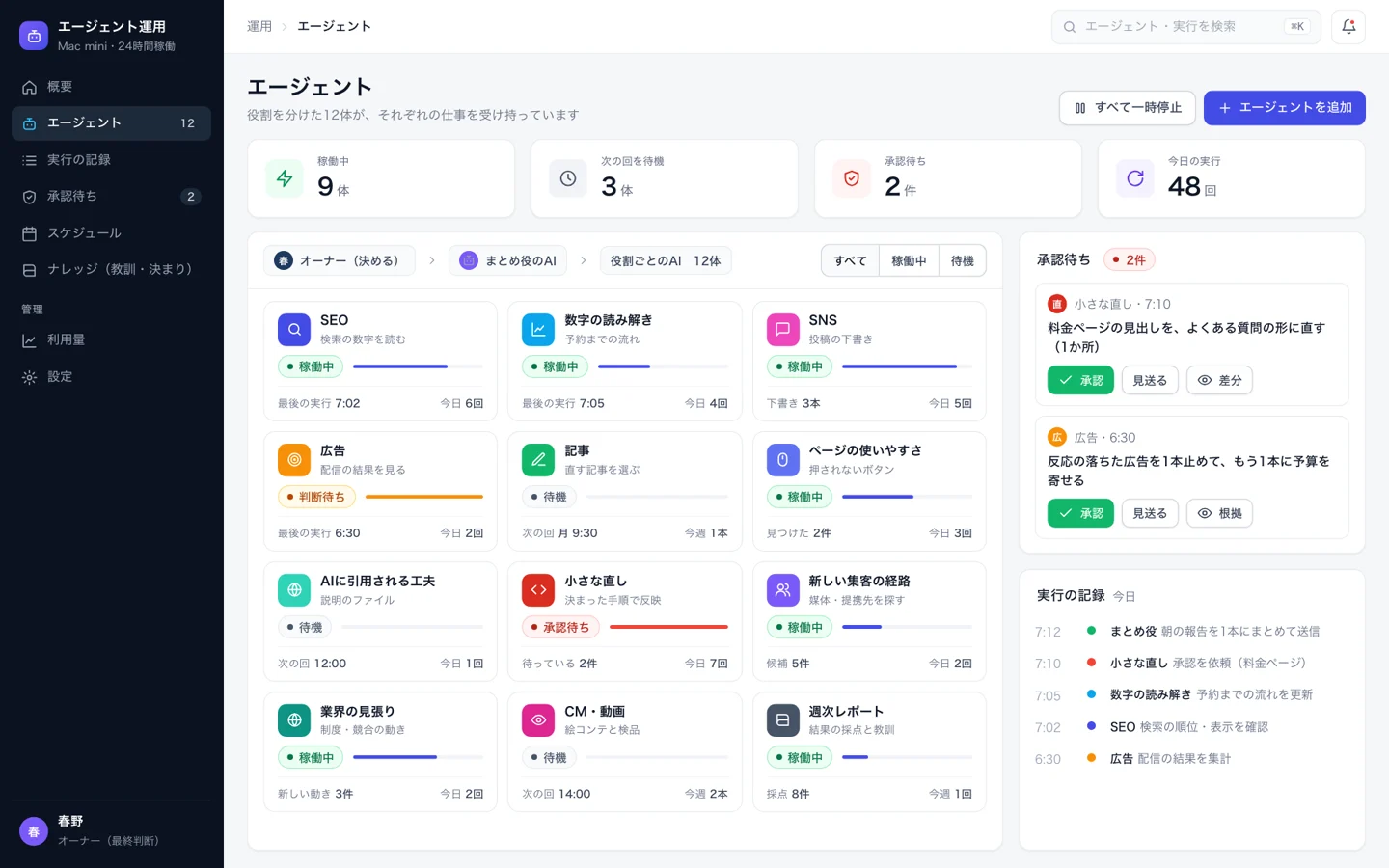Click the 広告 agent target icon
This screenshot has height=868, width=1389.
[x=294, y=460]
